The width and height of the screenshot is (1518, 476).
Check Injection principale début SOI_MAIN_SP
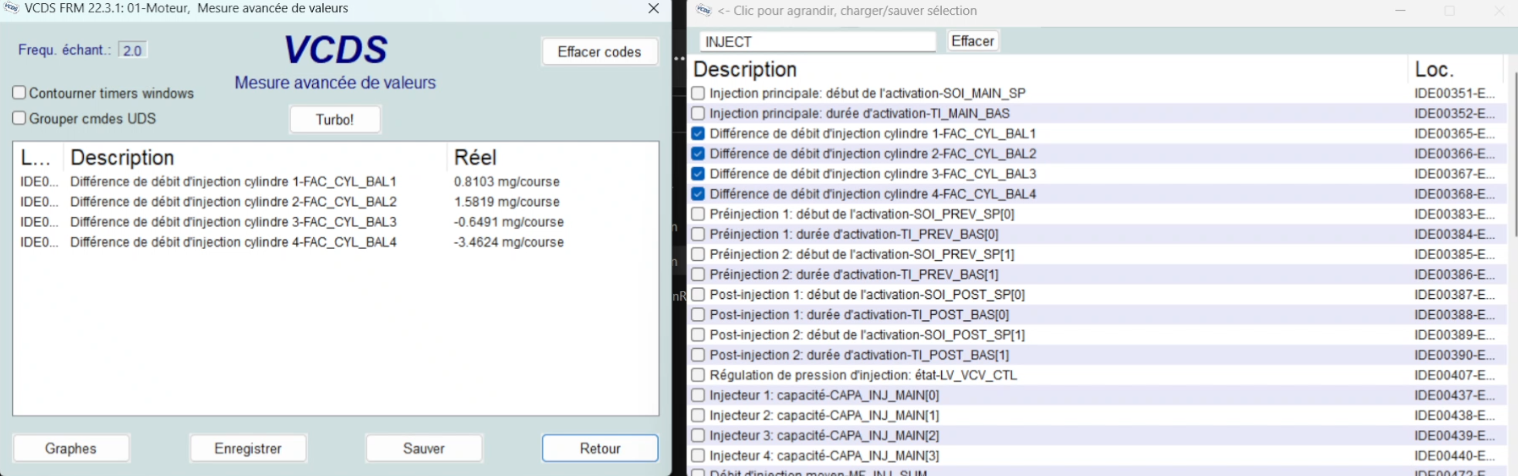tap(698, 93)
